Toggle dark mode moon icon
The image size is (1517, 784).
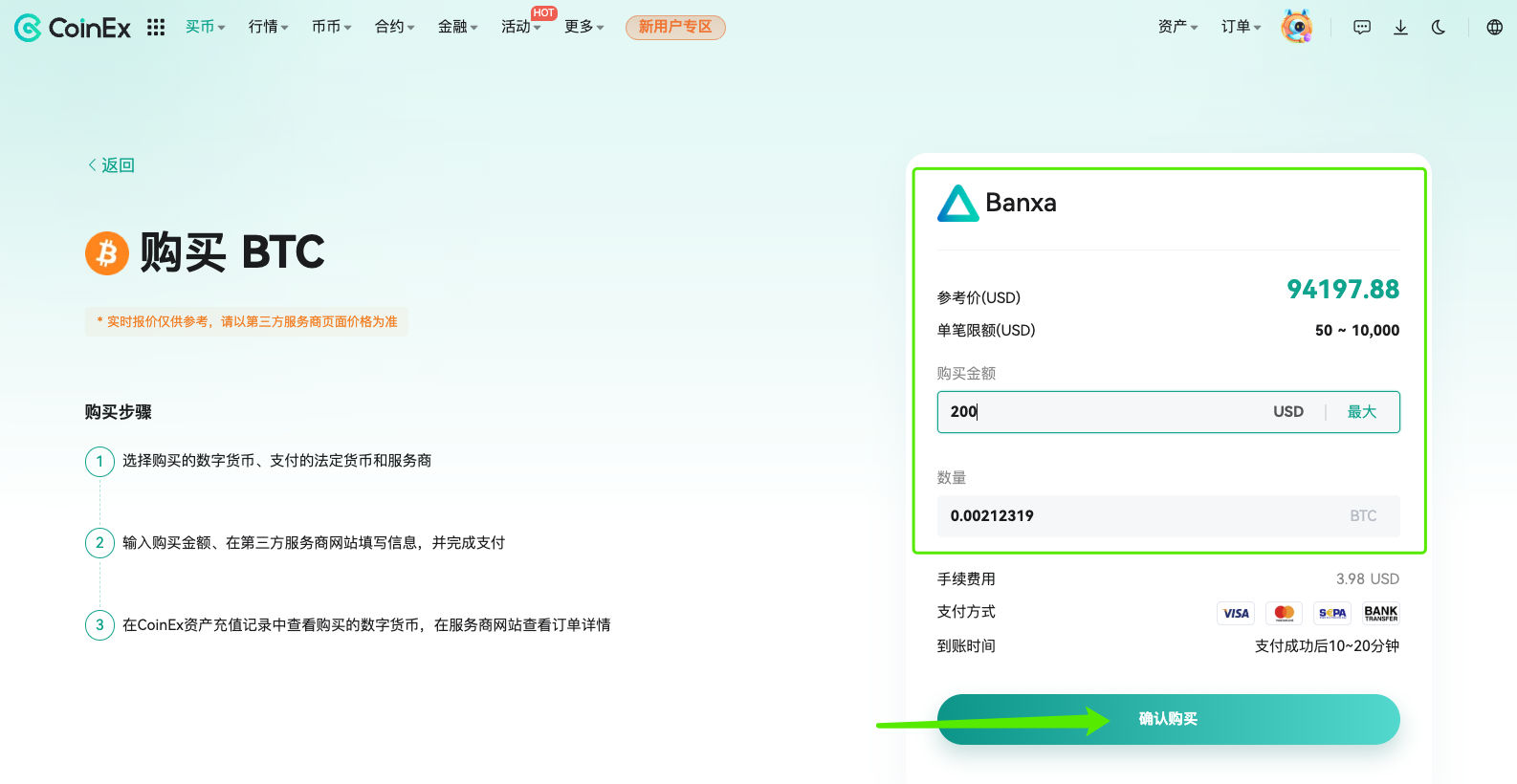(1439, 28)
